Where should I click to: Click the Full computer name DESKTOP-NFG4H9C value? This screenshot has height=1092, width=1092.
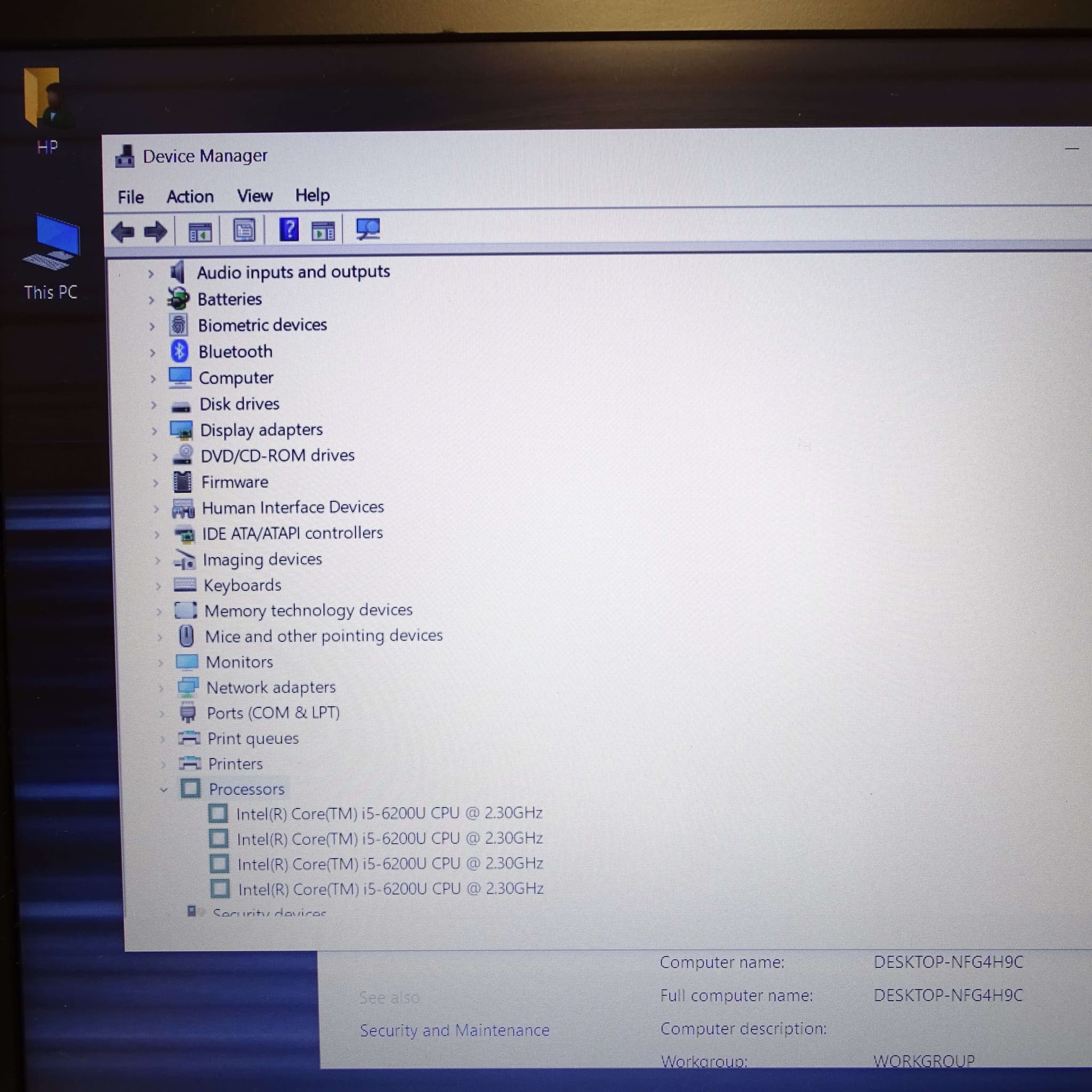coord(949,995)
